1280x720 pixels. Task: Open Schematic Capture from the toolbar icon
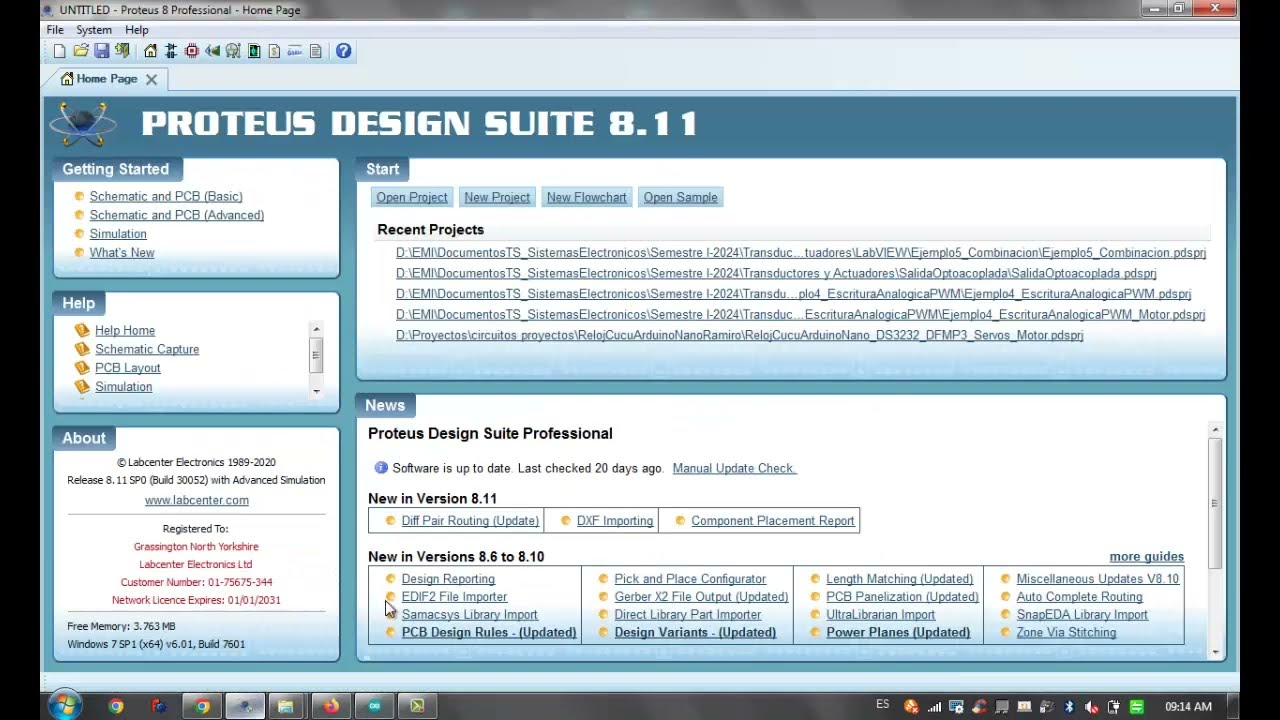point(171,51)
